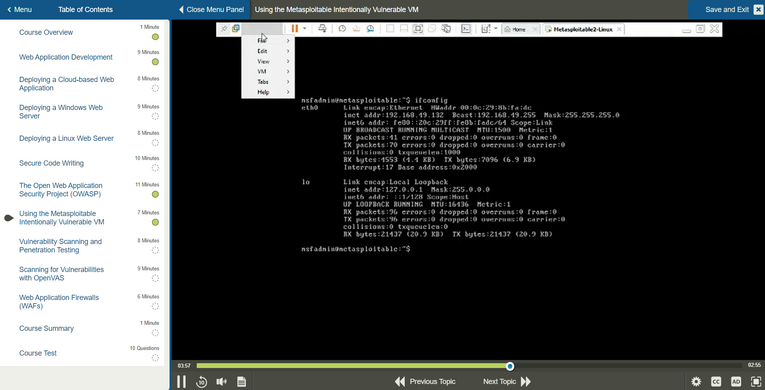Viewport: 765px width, 390px height.
Task: Select Using the Metasploitable Intentionally Vulnerable VM
Action: pyautogui.click(x=61, y=218)
